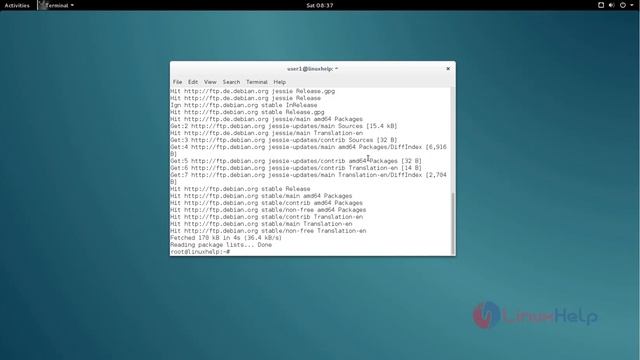The image size is (640, 360).
Task: Click the window title user1@linuxhelp
Action: coord(313,69)
